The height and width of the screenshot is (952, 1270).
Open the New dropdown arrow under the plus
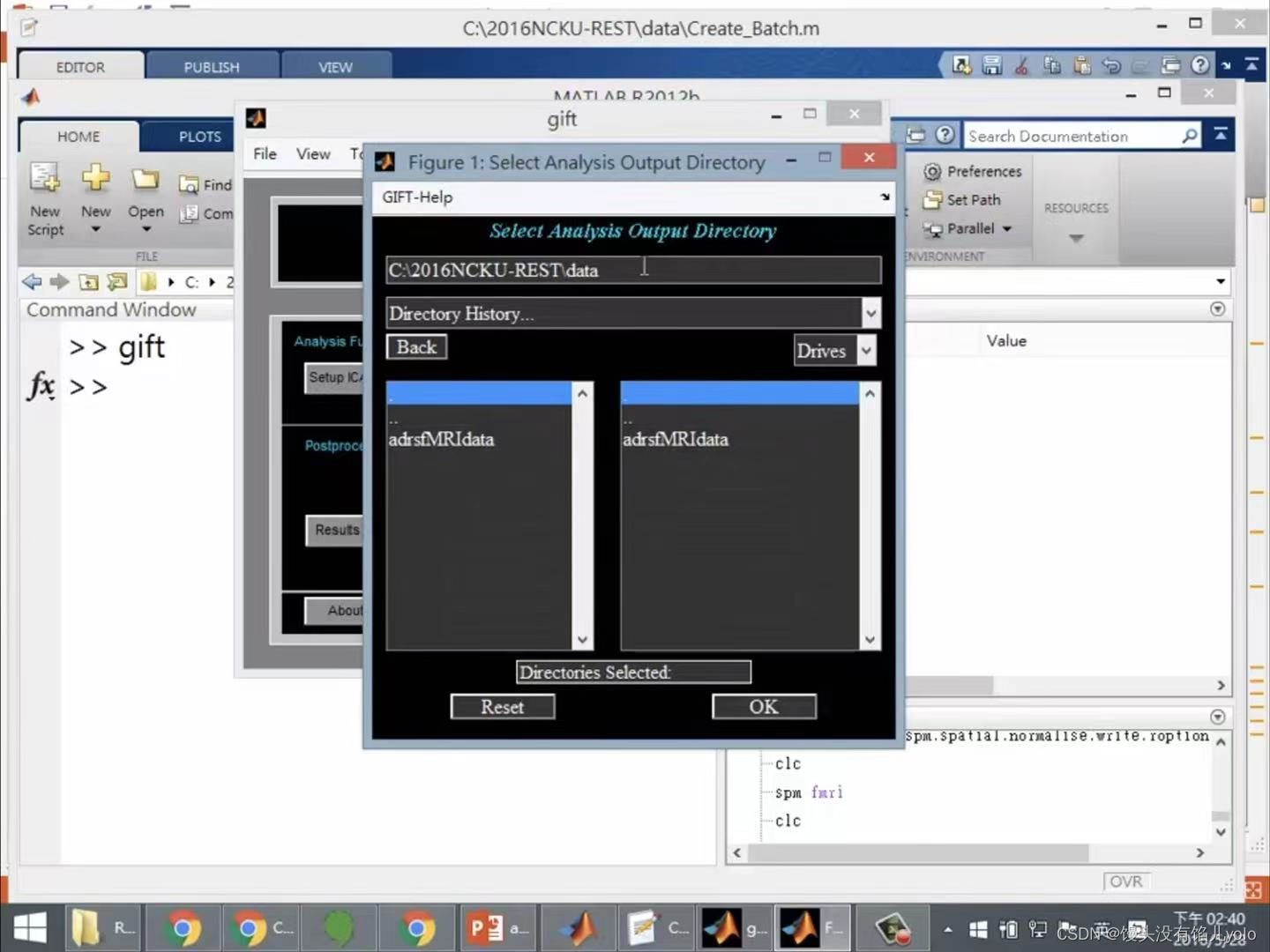pyautogui.click(x=95, y=230)
